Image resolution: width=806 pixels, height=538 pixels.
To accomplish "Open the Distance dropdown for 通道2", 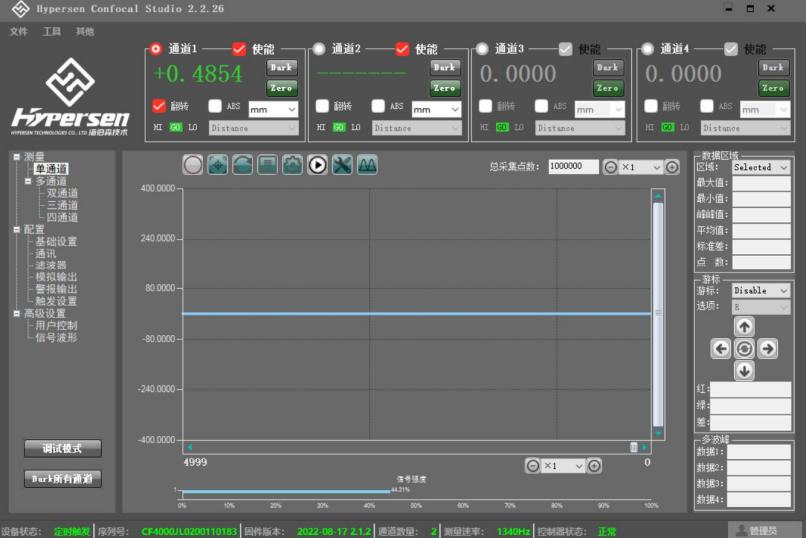I will 416,128.
